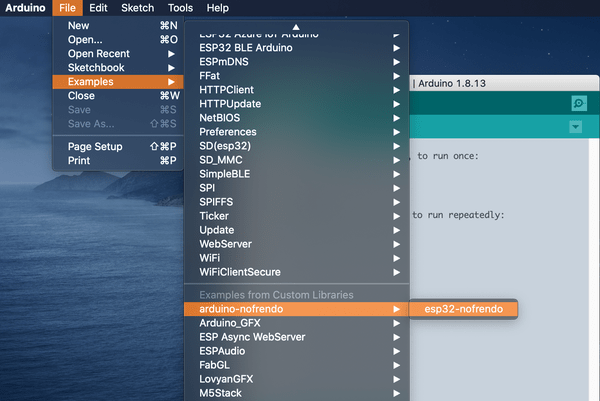Open LovyanGFX examples submenu

click(297, 379)
